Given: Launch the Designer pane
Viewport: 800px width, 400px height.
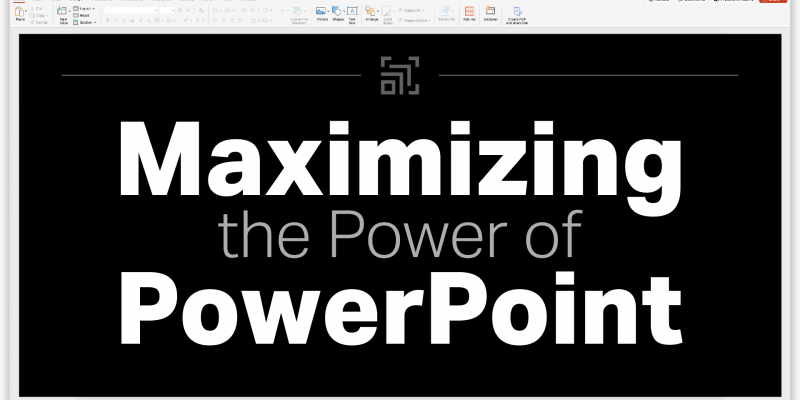Looking at the screenshot, I should pos(490,13).
